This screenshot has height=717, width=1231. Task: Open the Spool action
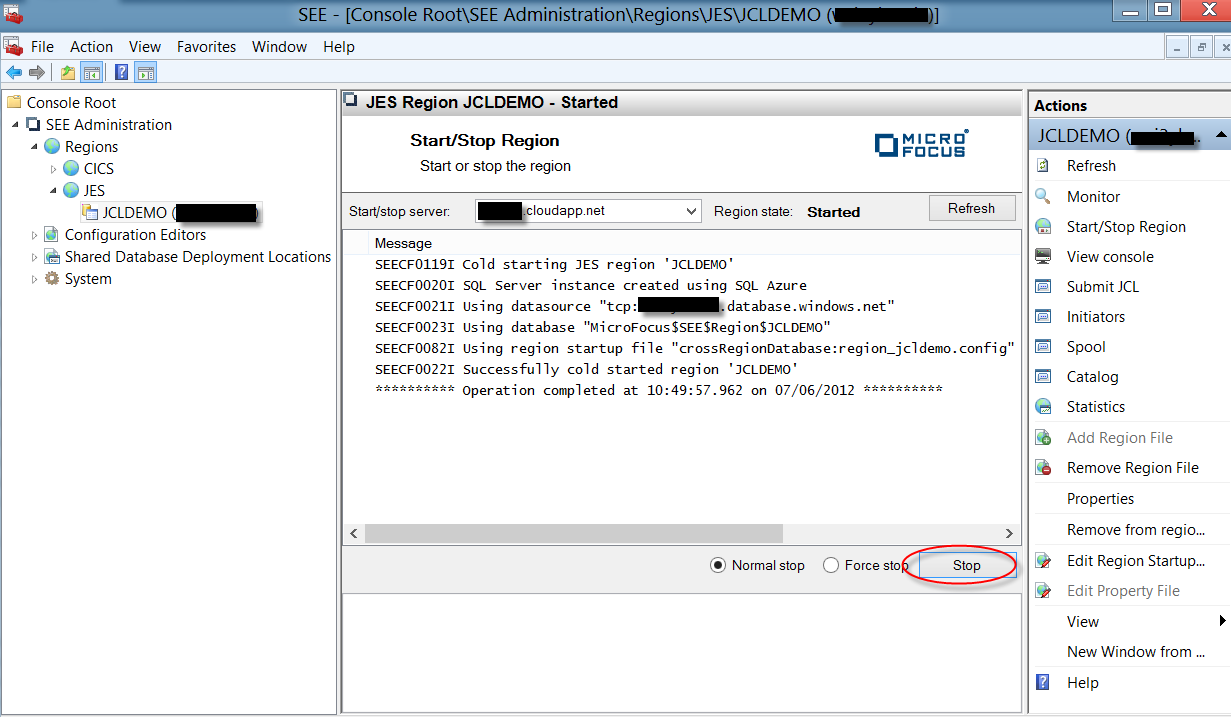pyautogui.click(x=1086, y=347)
